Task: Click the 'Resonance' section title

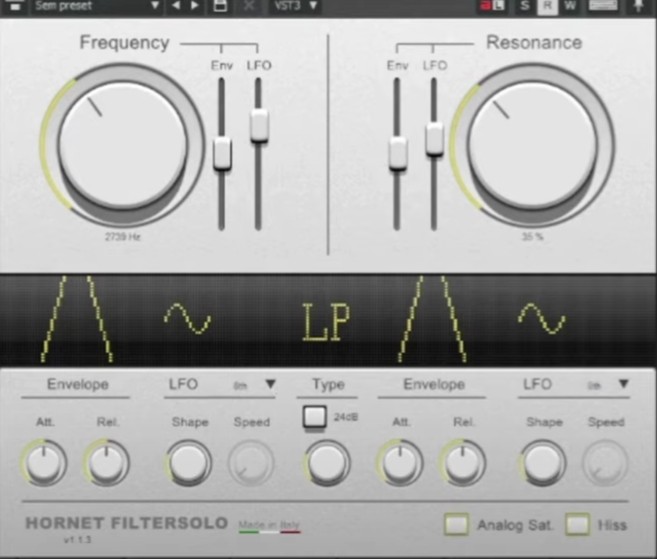Action: click(x=534, y=43)
